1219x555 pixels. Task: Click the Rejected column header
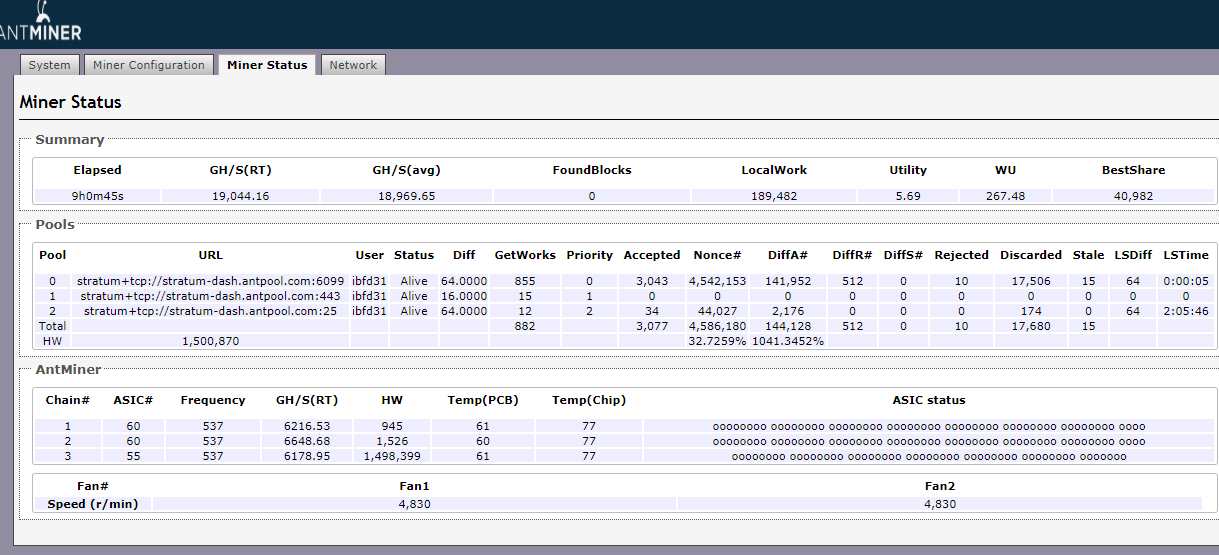[x=961, y=255]
